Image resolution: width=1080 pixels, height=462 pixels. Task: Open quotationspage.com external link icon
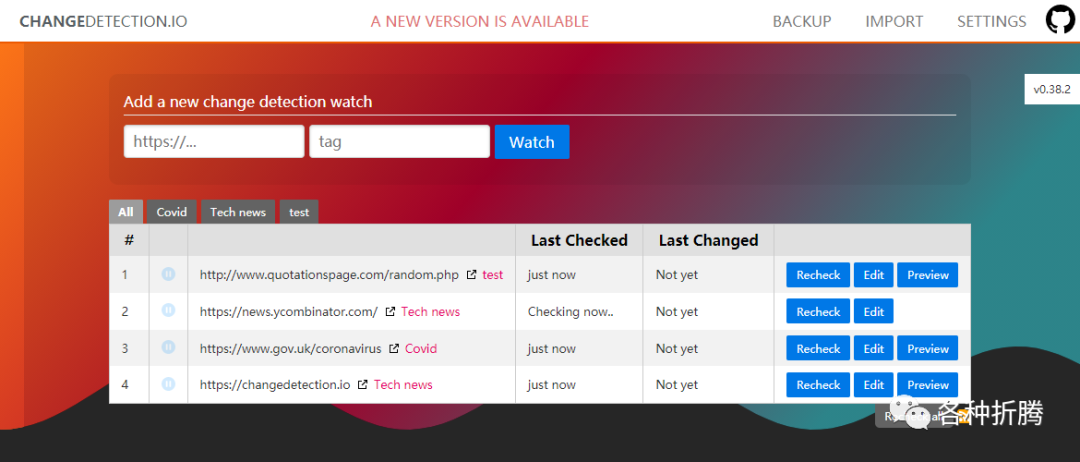[x=471, y=274]
